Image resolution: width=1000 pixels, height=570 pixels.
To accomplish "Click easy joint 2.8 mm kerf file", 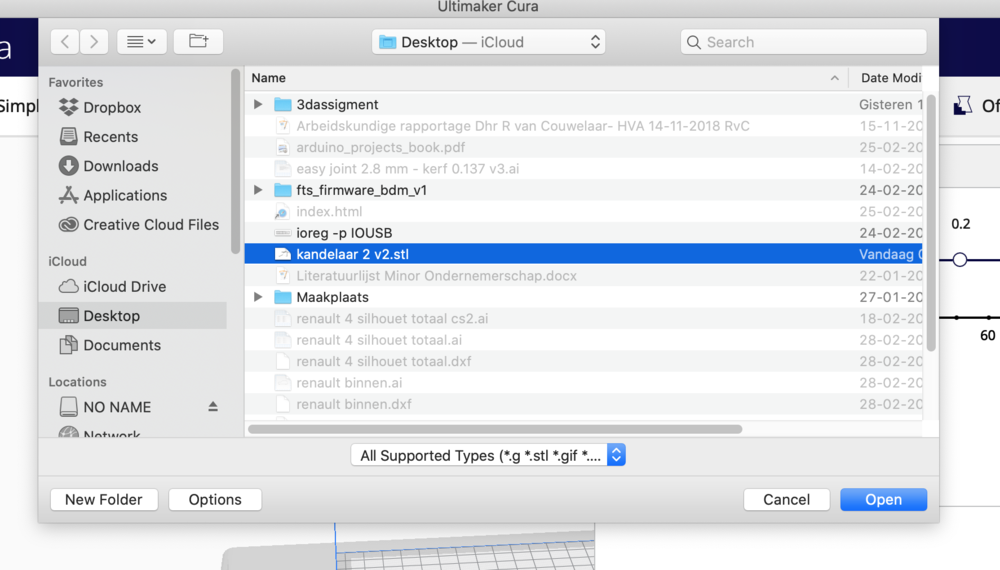I will [583, 169].
